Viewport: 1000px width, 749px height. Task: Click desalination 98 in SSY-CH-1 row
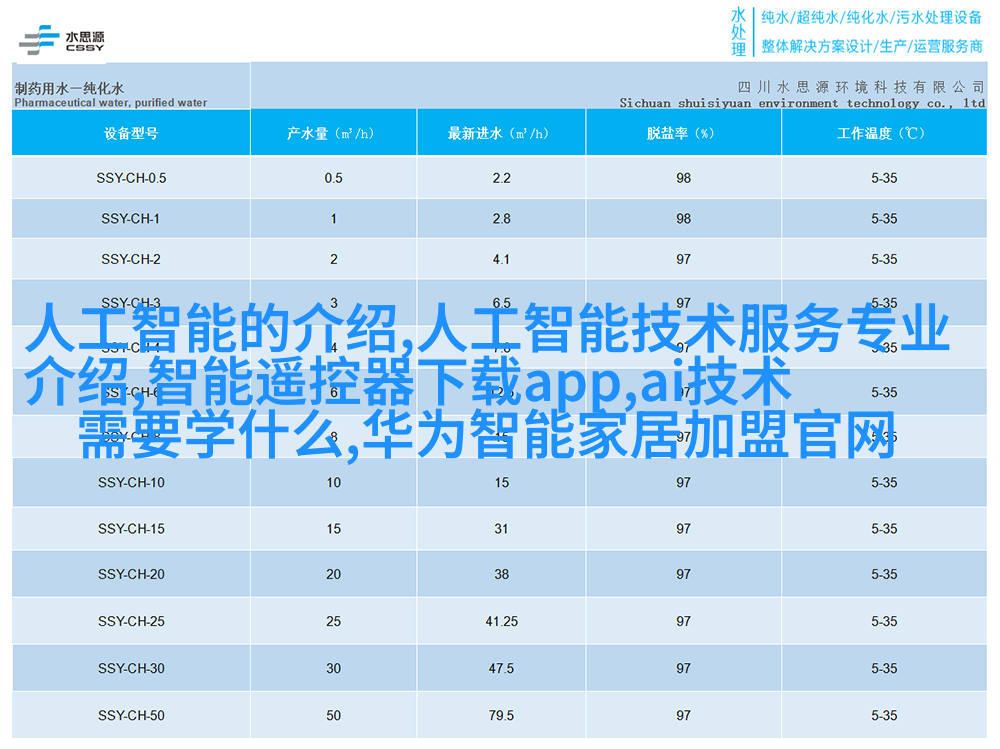click(684, 219)
